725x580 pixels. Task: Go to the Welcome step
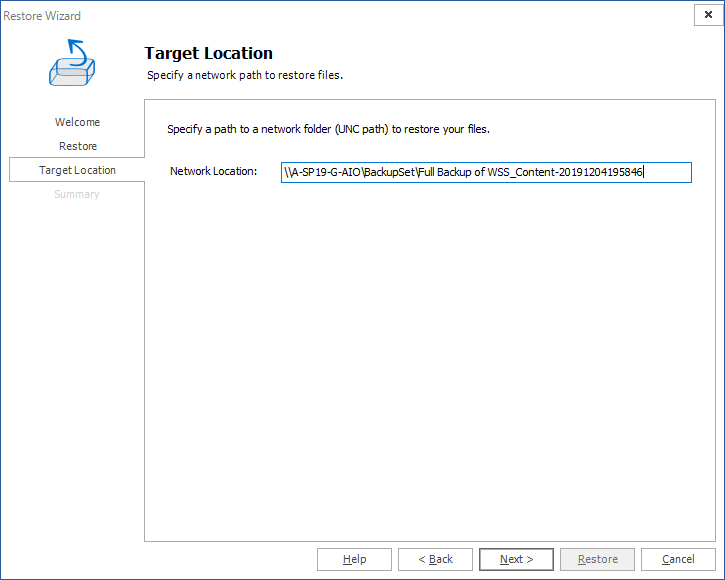pyautogui.click(x=77, y=122)
